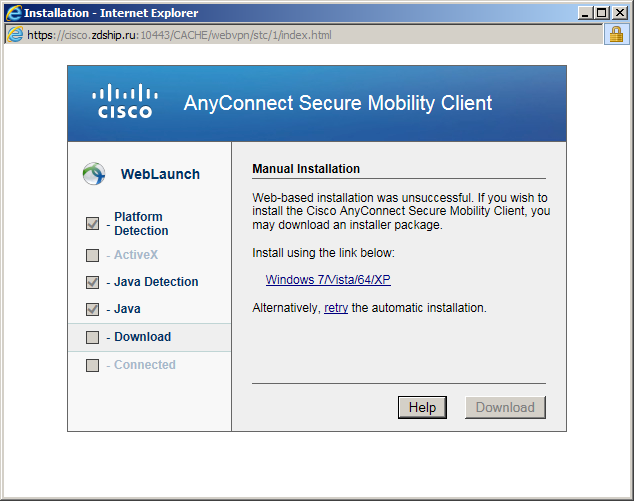Toggle the Platform Detection checkbox

tap(93, 223)
